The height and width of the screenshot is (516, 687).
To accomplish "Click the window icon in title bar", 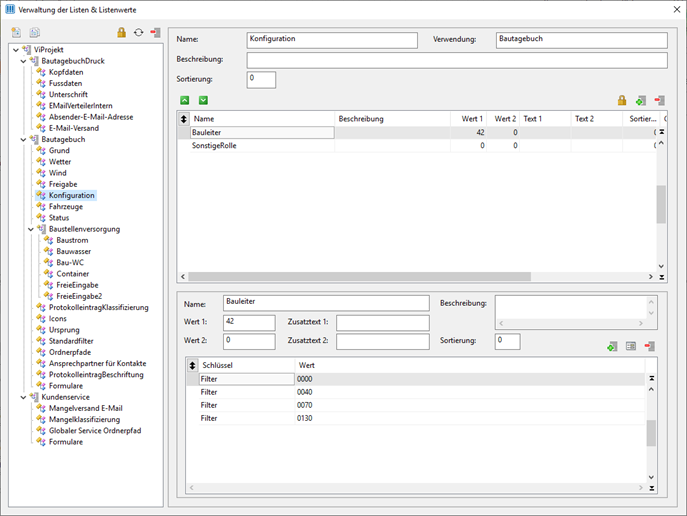I will (10, 9).
